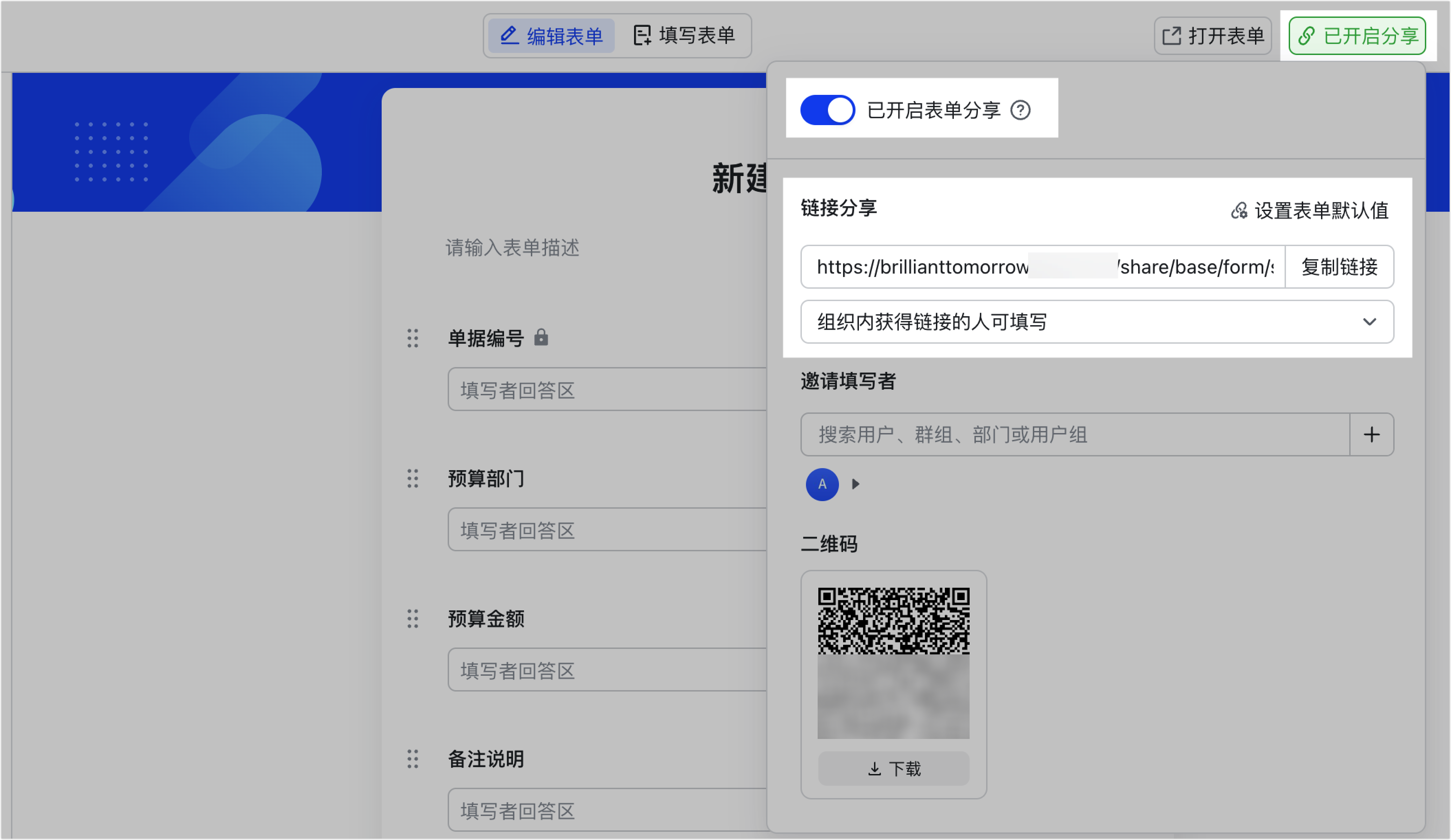Download the QR code with 下载
This screenshot has height=840, width=1451.
pos(894,769)
